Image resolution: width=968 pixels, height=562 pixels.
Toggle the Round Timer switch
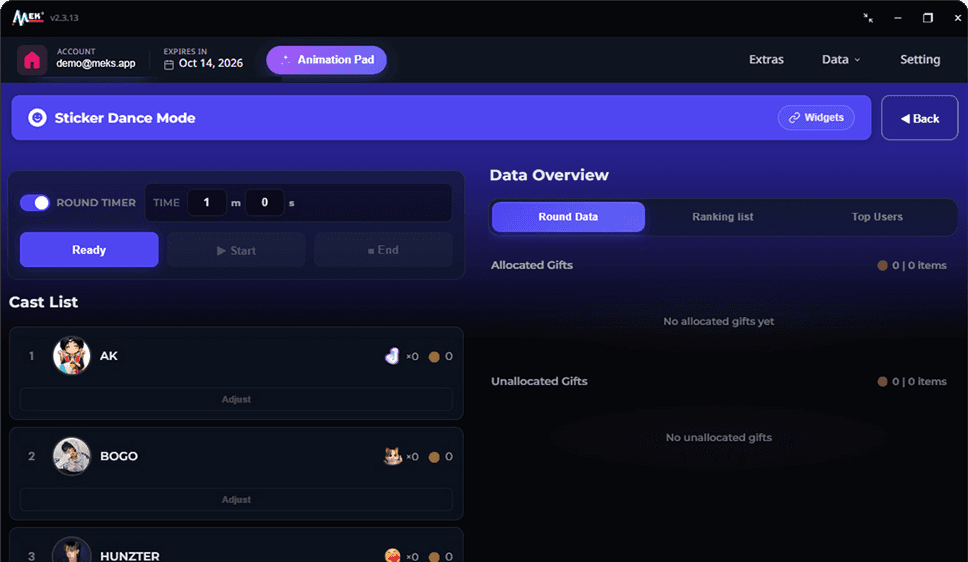tap(35, 203)
